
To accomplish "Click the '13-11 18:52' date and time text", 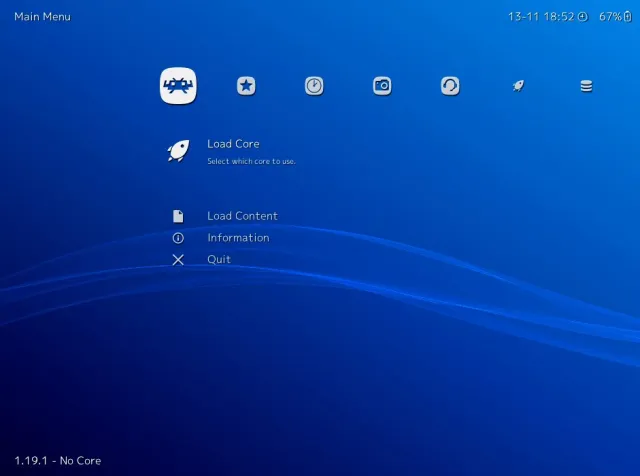I will pos(541,17).
